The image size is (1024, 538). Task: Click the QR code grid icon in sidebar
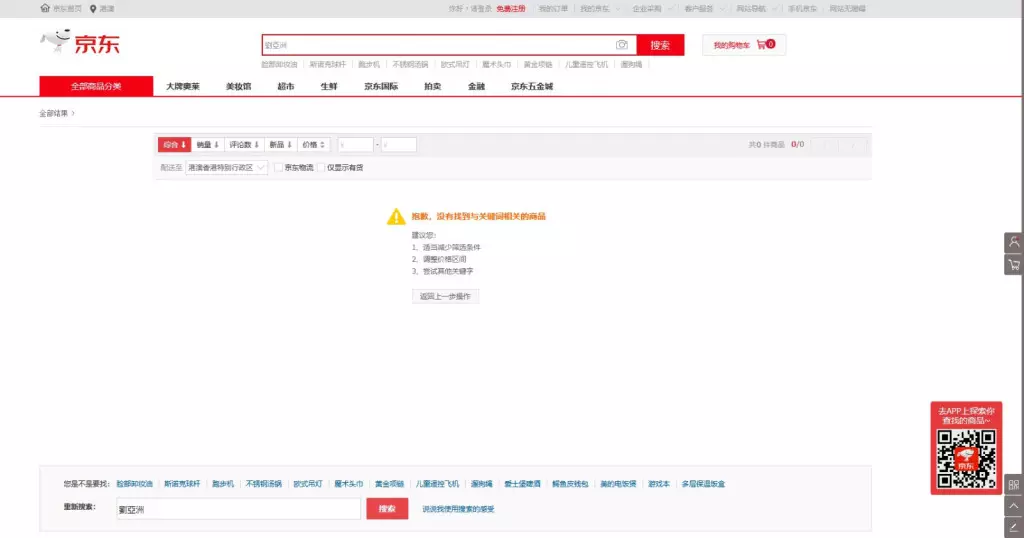[1014, 484]
